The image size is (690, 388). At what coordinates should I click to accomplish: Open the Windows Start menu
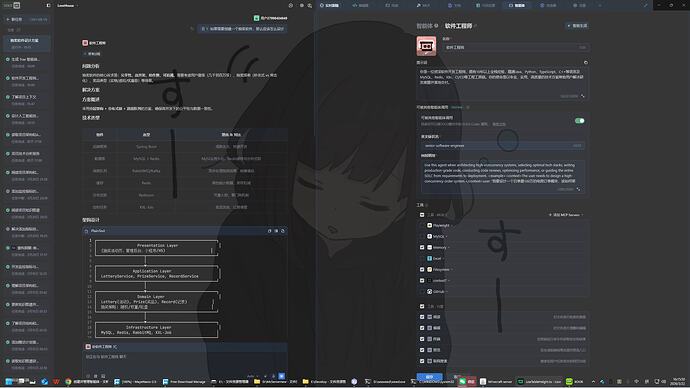click(x=9, y=381)
